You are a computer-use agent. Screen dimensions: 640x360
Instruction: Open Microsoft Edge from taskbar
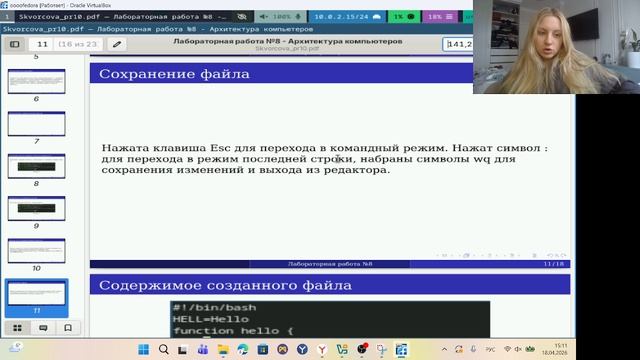point(243,349)
